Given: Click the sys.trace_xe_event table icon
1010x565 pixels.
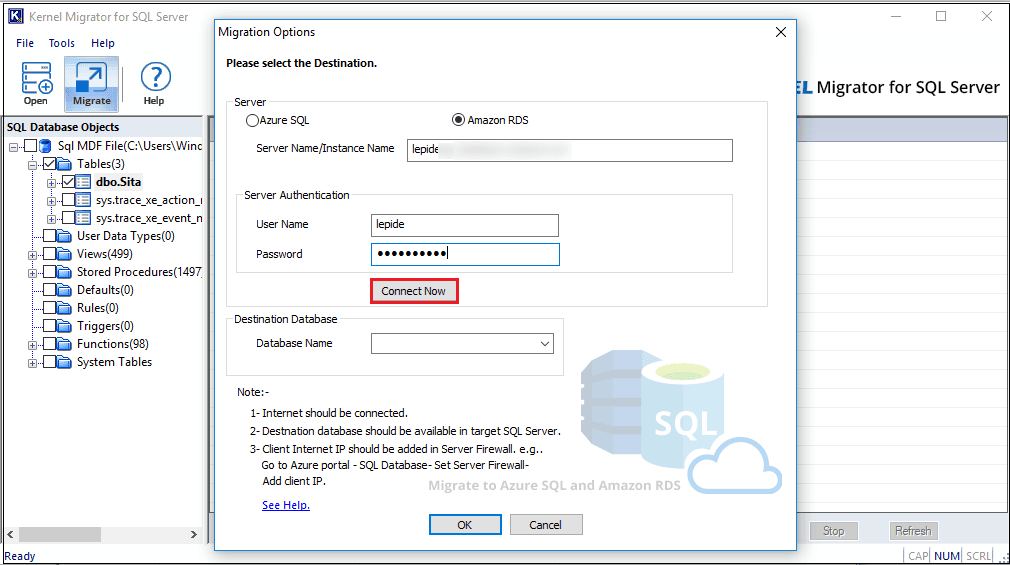Looking at the screenshot, I should (83, 218).
